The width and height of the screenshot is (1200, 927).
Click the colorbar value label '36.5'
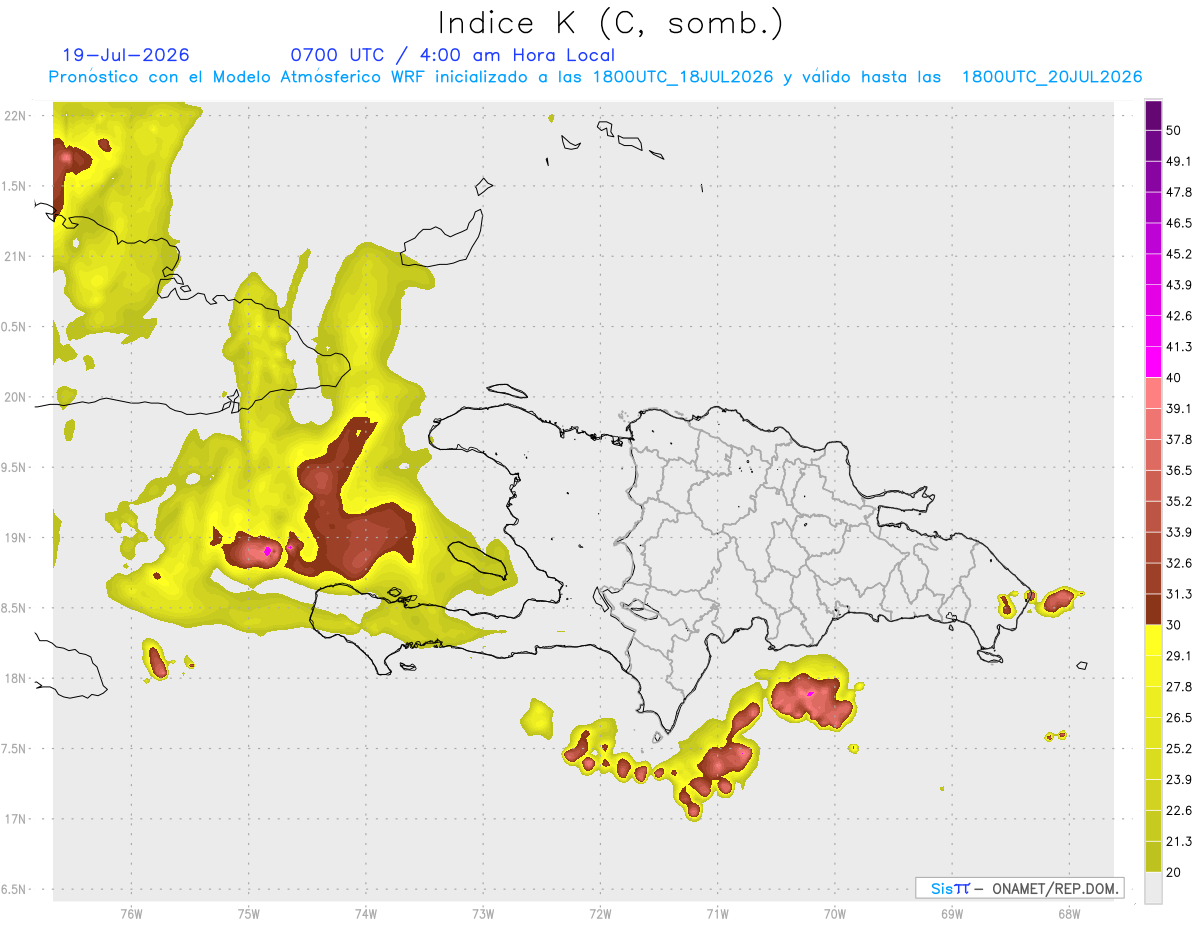tap(1179, 470)
